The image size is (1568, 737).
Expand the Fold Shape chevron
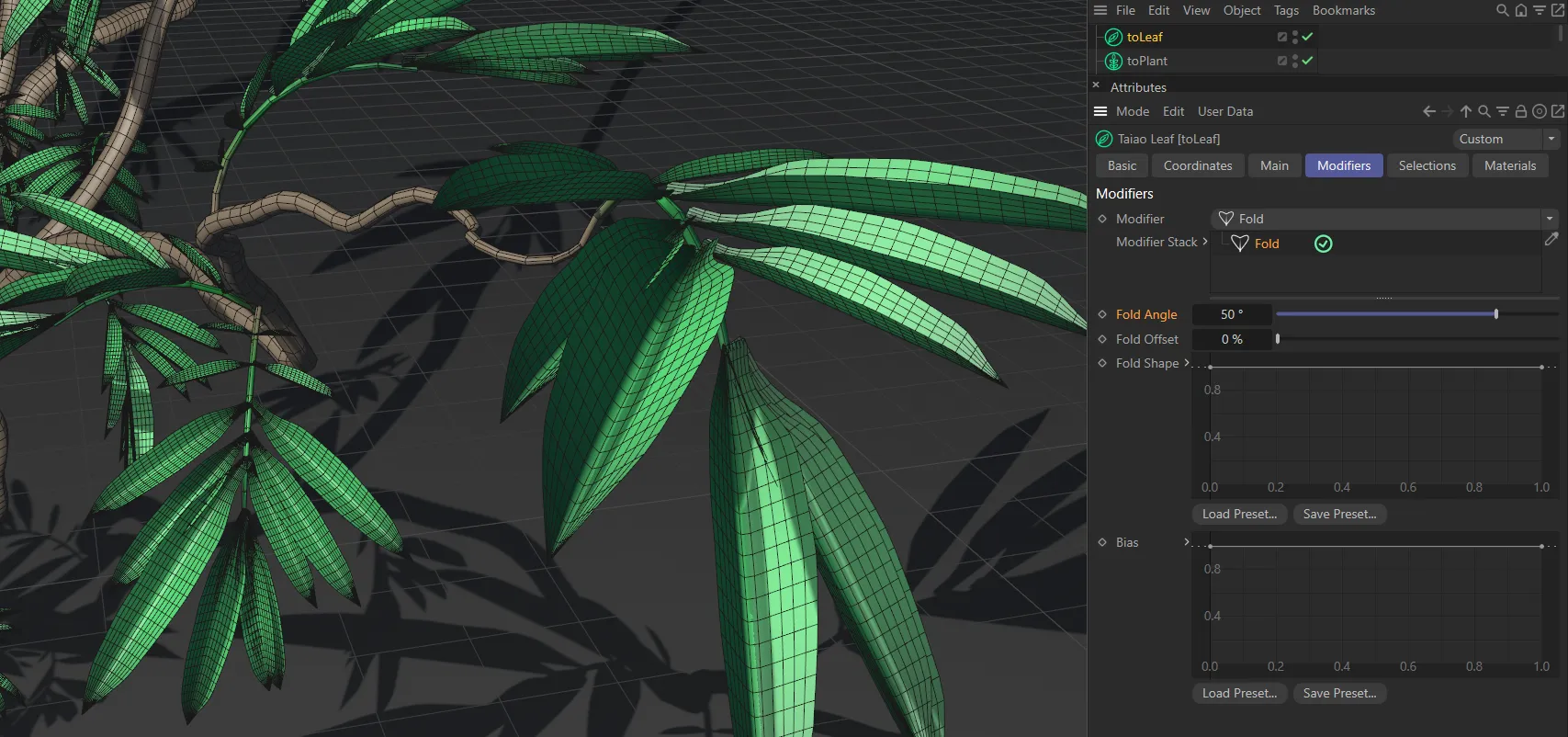click(1187, 363)
